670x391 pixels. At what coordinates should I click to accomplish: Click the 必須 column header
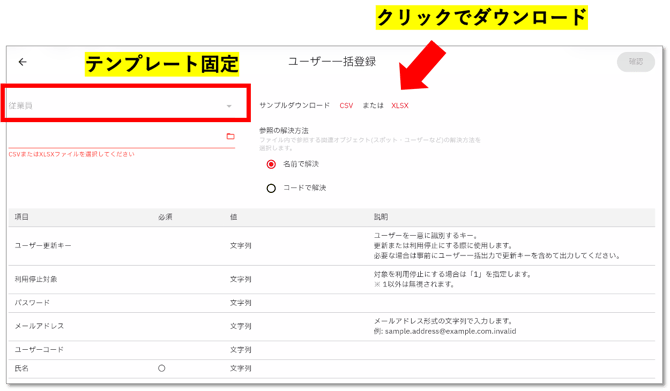(165, 217)
